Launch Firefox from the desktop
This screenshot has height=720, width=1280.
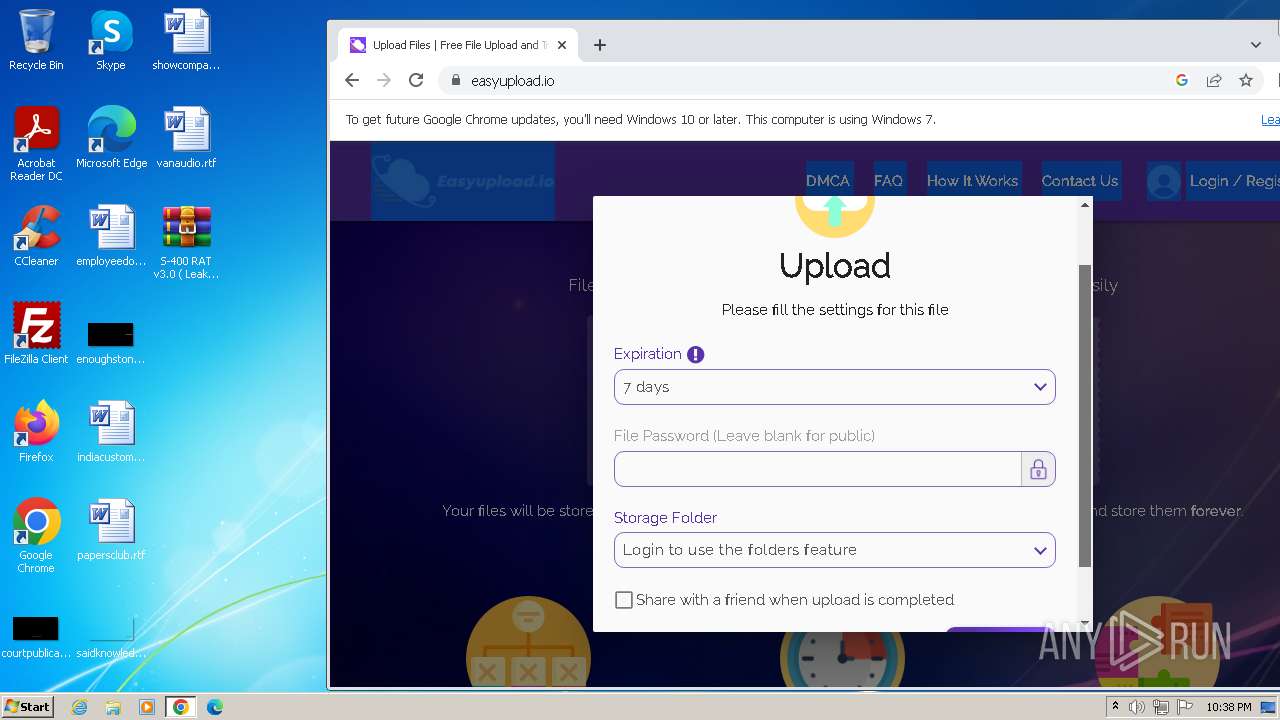[36, 432]
